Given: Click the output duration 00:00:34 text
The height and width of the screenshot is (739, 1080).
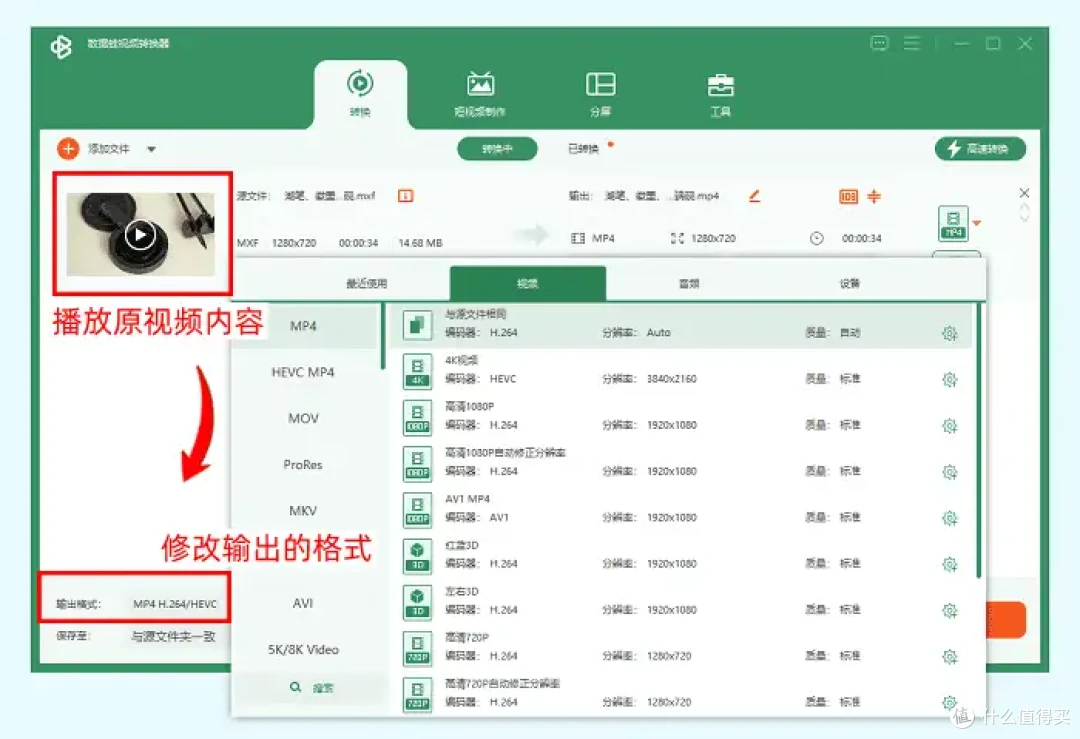Looking at the screenshot, I should point(862,238).
